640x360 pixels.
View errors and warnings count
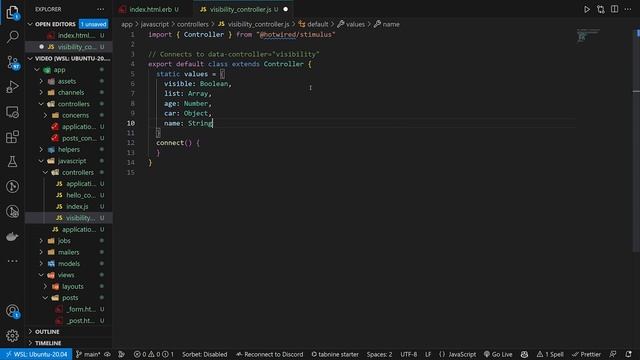(153, 354)
